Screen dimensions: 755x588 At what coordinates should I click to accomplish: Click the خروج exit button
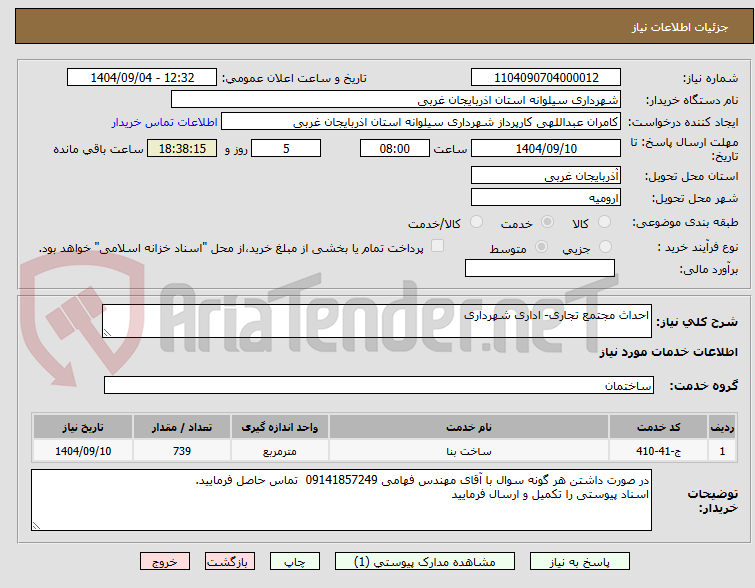pos(165,562)
